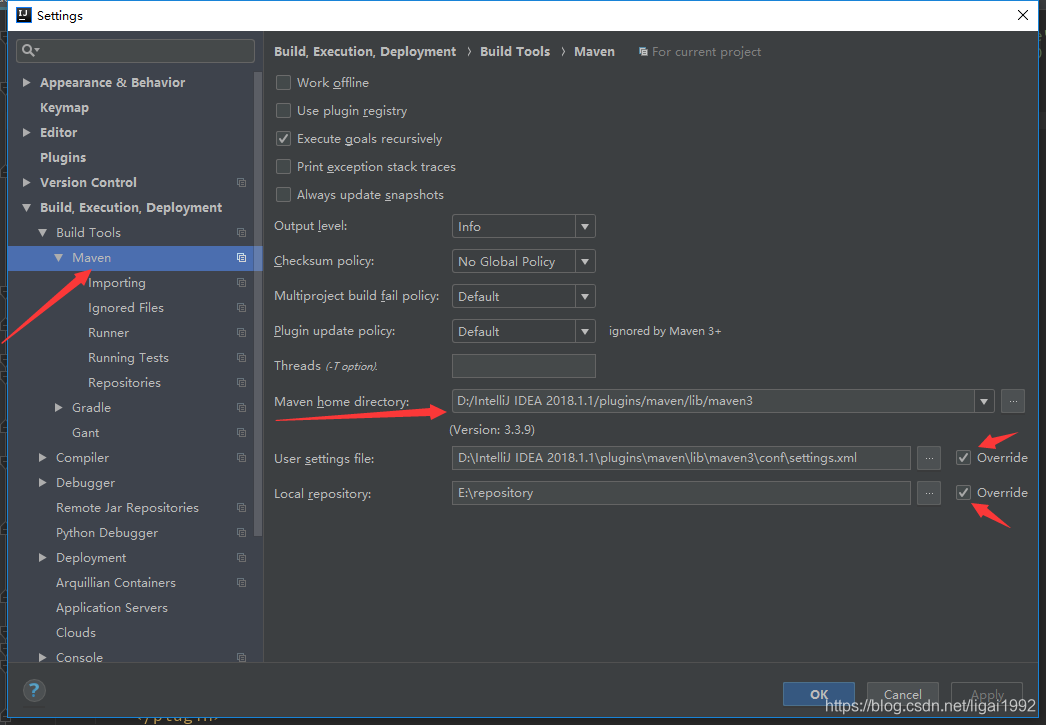The height and width of the screenshot is (725, 1046).
Task: Click project-level icon beside Version Control
Action: (x=241, y=183)
